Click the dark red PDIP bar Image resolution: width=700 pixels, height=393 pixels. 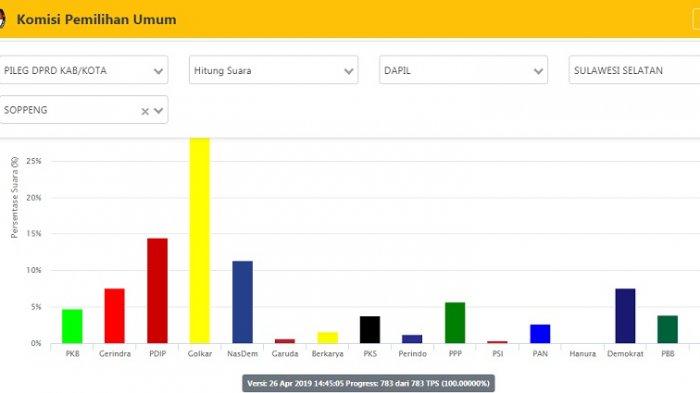[x=158, y=291]
